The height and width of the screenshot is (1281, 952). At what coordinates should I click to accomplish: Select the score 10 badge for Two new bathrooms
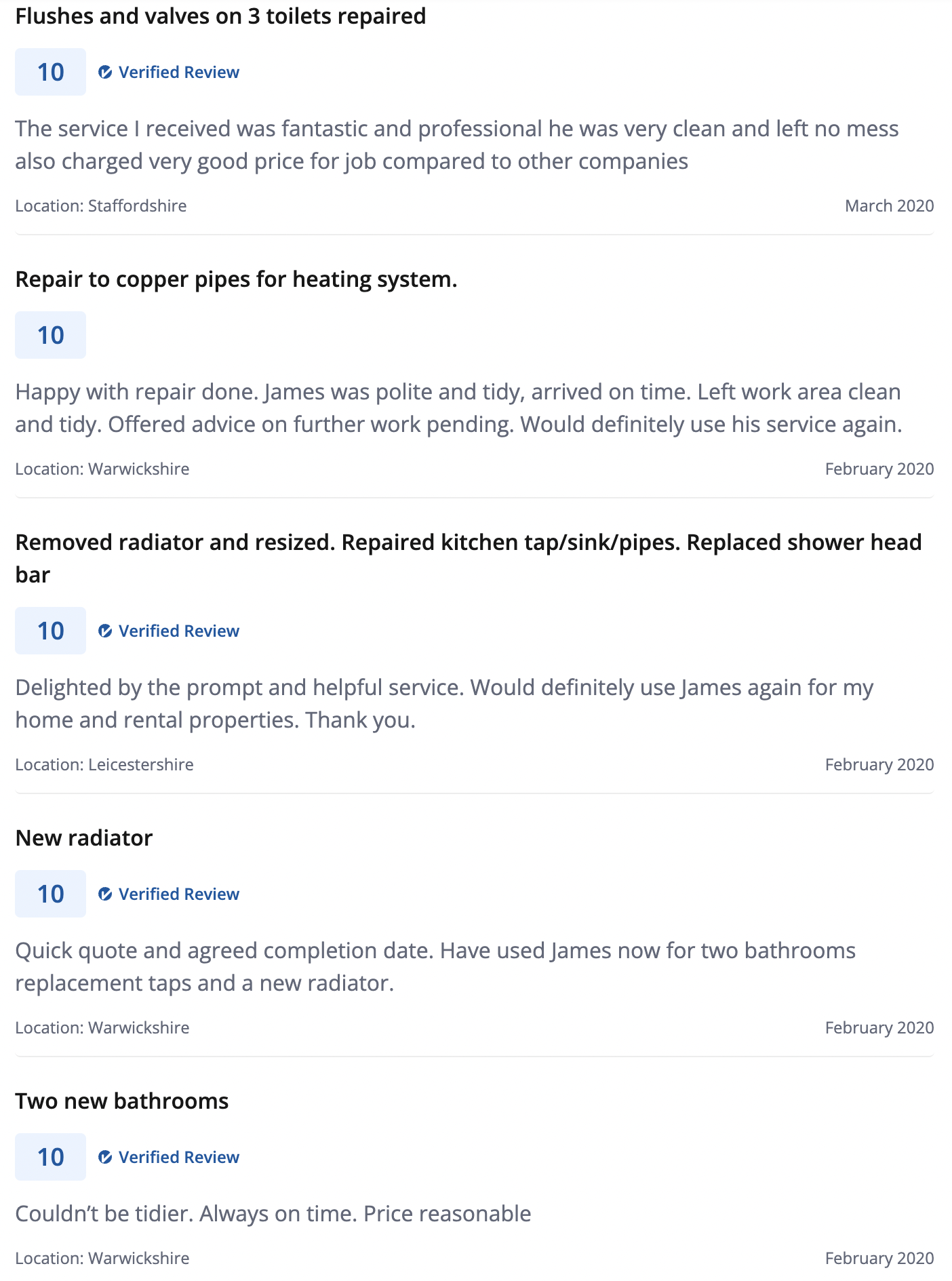[x=51, y=1157]
